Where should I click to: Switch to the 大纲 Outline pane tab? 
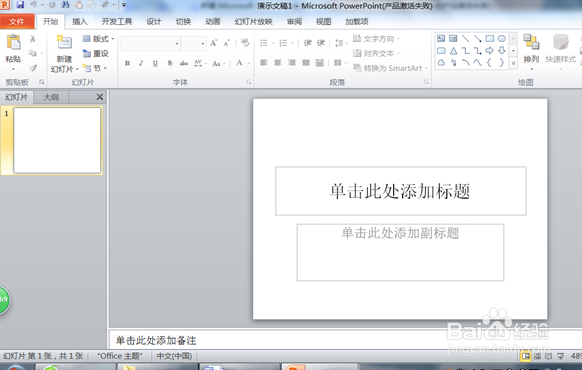tap(51, 97)
